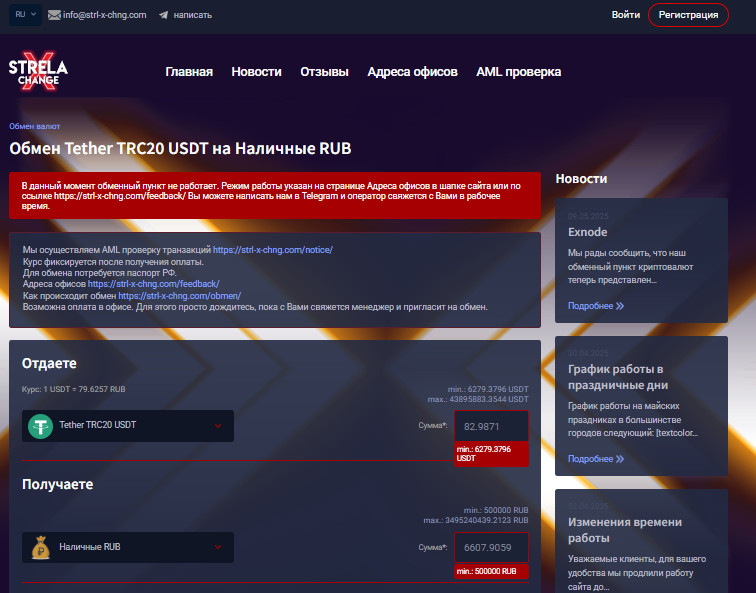Image resolution: width=756 pixels, height=593 pixels.
Task: Click the Tether TRC20 coin icon
Action: (x=40, y=426)
